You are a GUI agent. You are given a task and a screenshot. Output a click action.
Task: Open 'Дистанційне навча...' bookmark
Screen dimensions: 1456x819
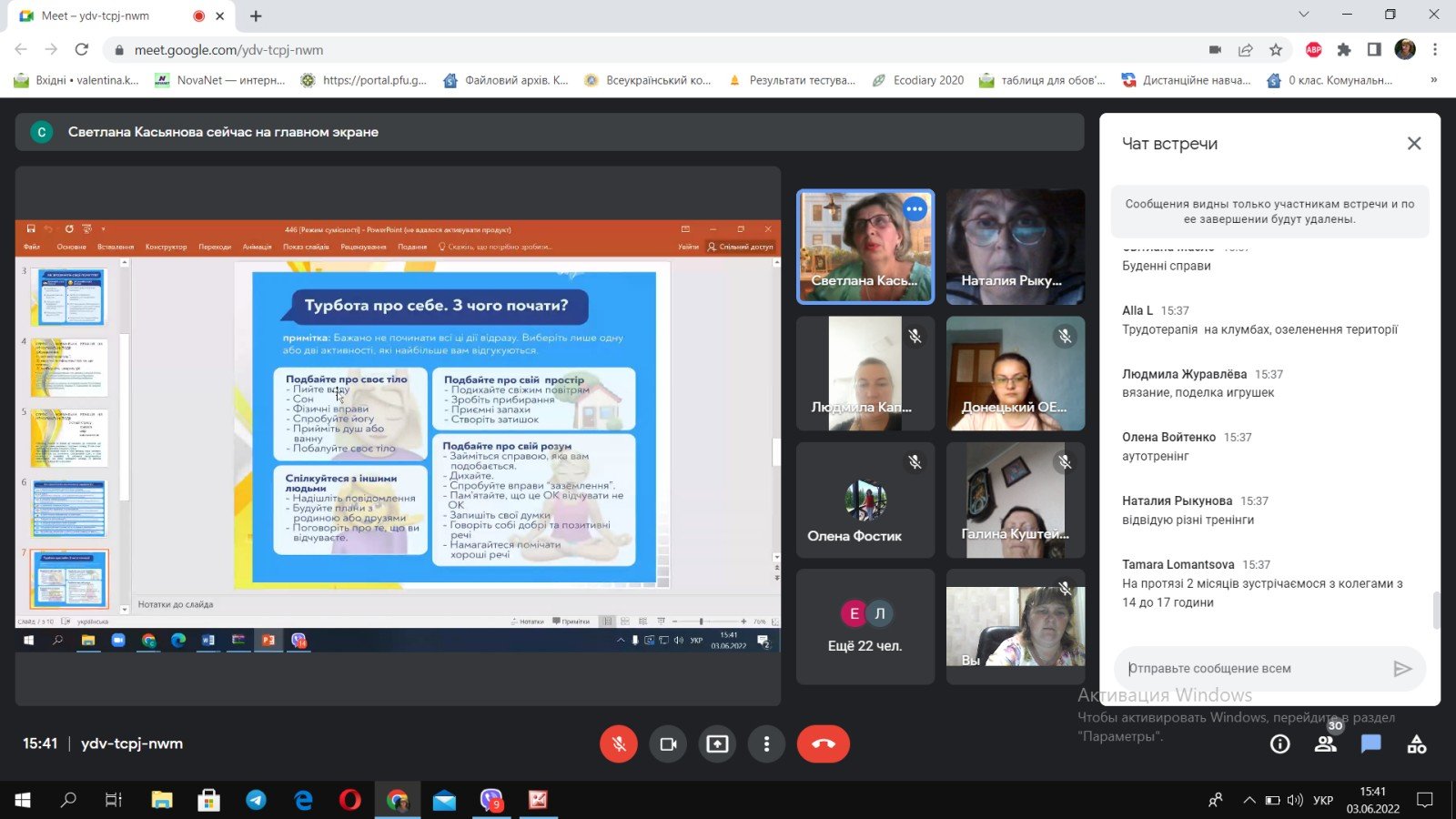click(x=1187, y=80)
